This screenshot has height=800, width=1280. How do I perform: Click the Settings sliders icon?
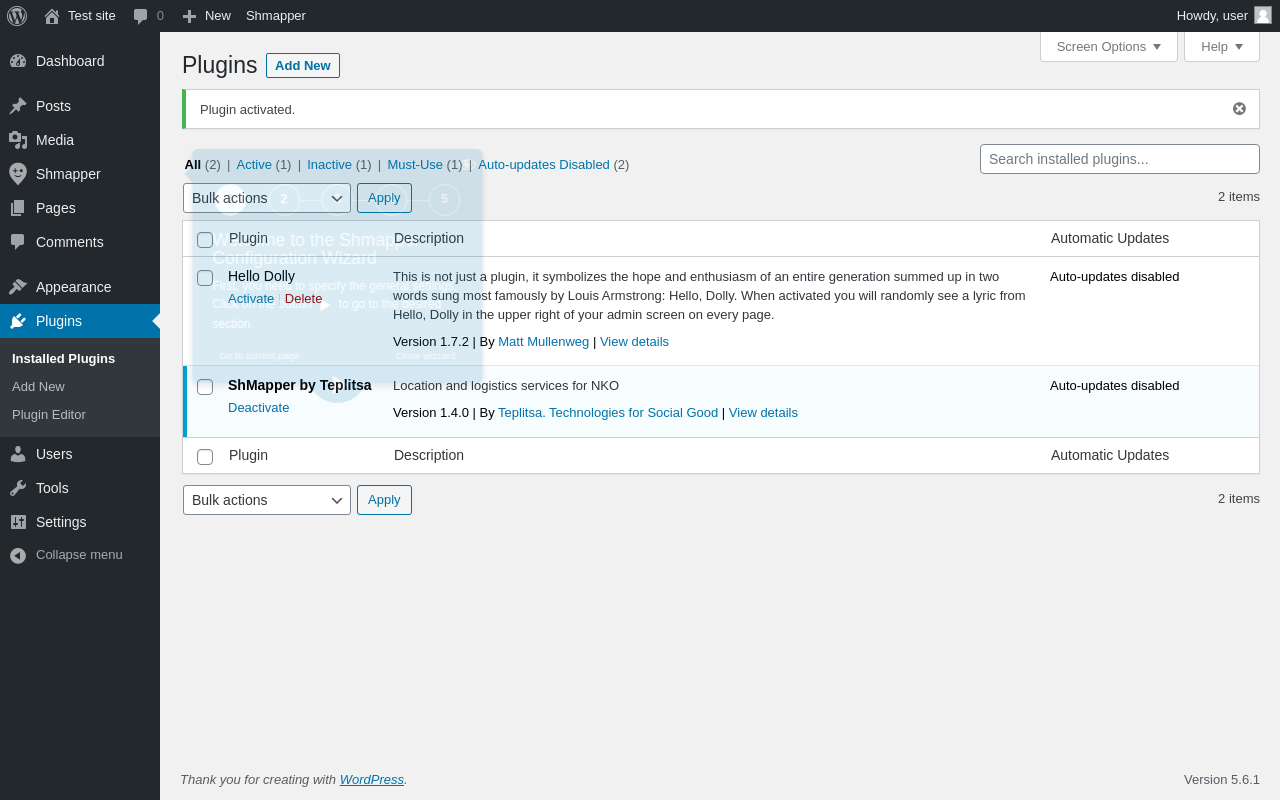pyautogui.click(x=18, y=522)
